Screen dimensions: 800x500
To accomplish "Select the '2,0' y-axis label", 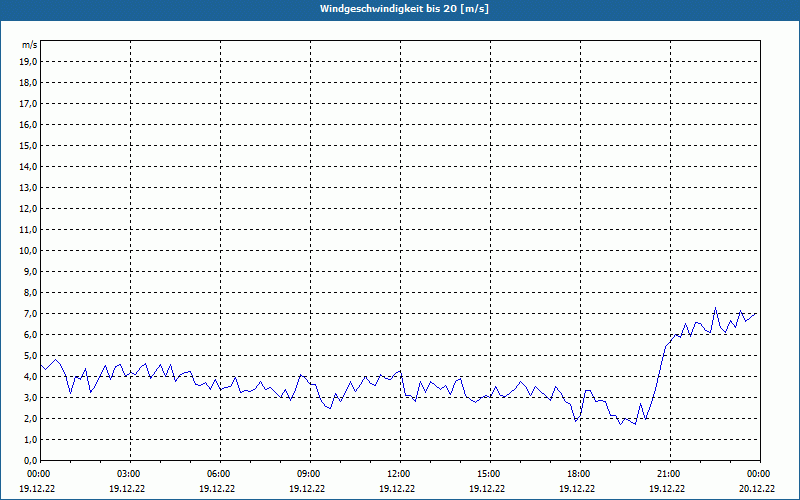I will tap(30, 418).
